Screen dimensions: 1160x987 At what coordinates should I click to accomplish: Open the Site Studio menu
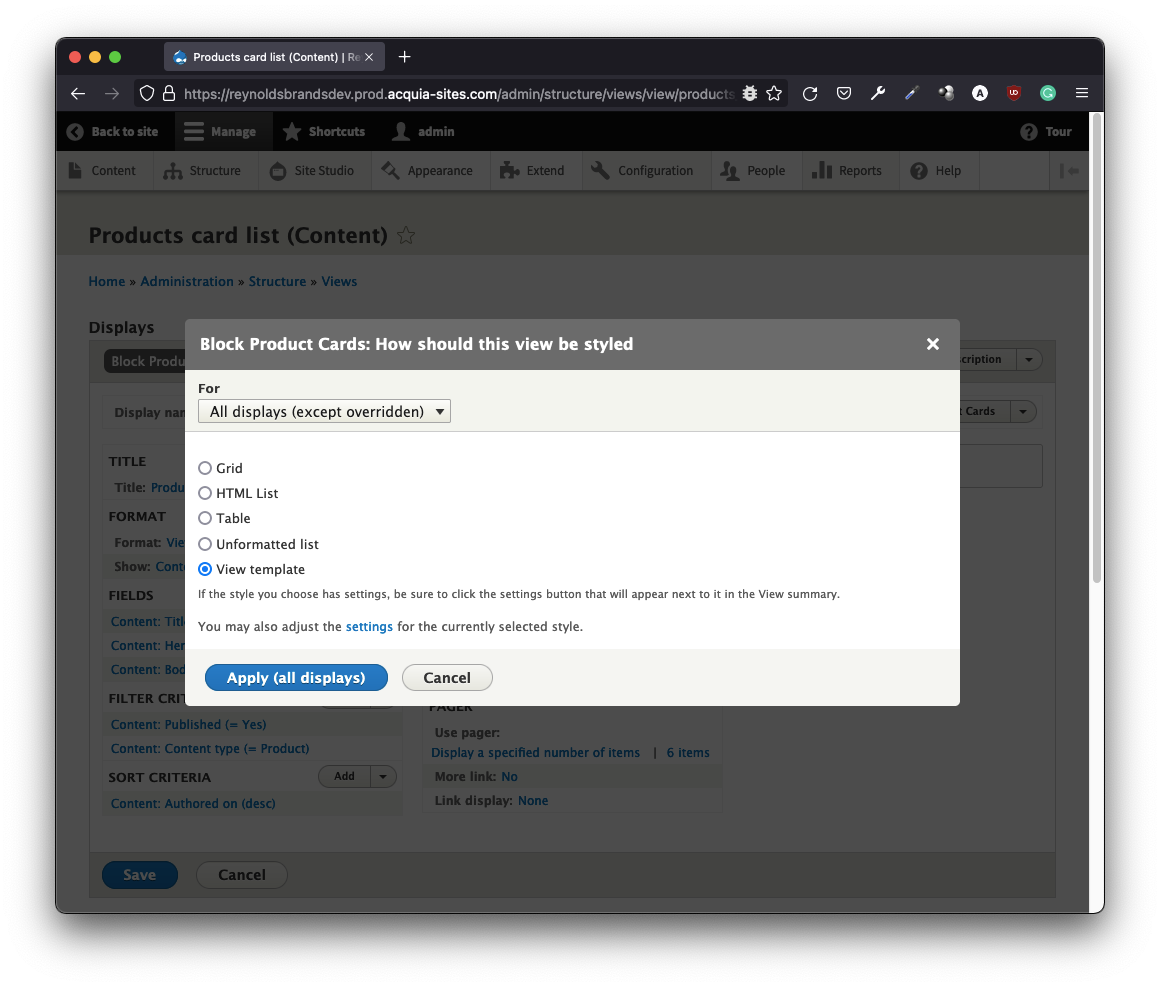312,171
